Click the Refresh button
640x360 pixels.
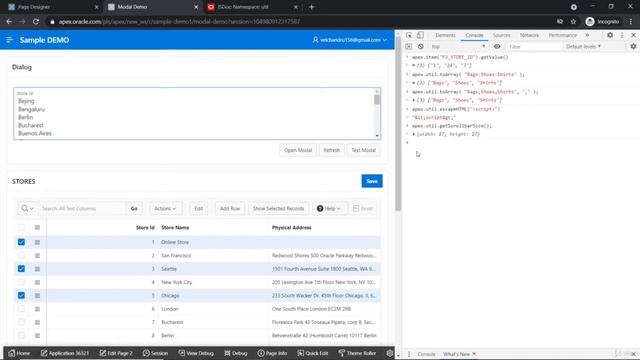tap(331, 150)
